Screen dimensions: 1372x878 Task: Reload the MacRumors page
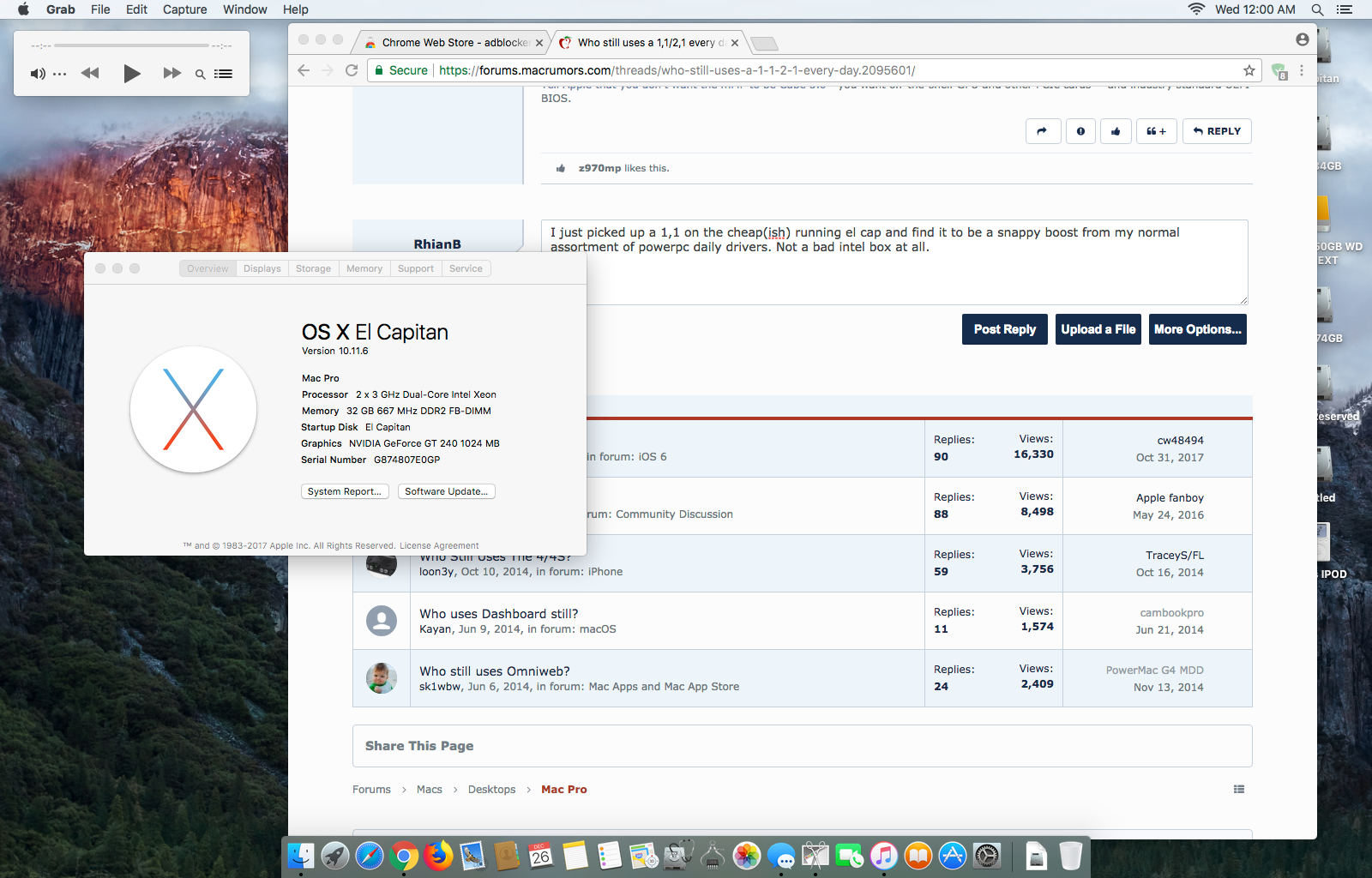(352, 70)
